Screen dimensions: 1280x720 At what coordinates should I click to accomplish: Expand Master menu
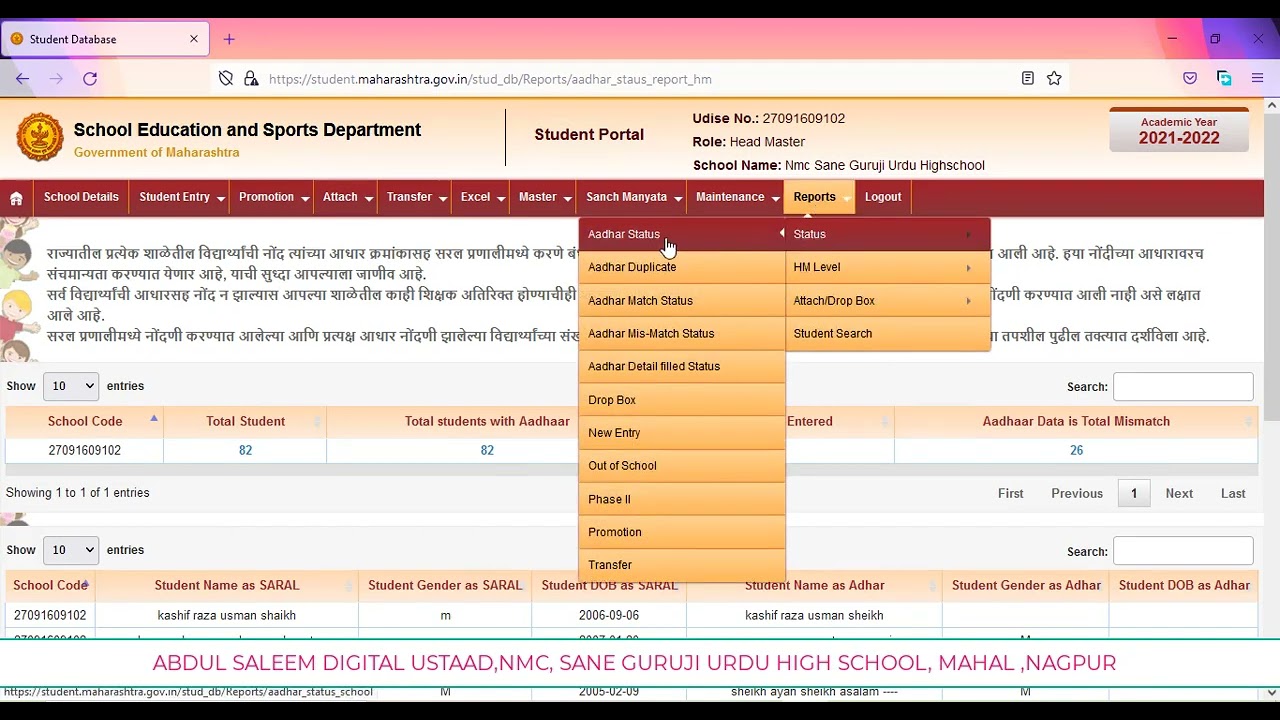coord(543,197)
